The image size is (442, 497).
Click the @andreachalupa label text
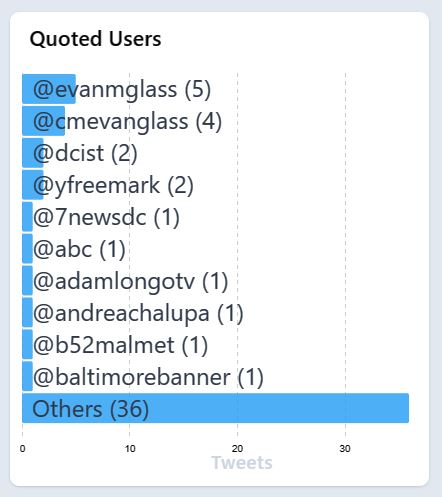tap(121, 314)
